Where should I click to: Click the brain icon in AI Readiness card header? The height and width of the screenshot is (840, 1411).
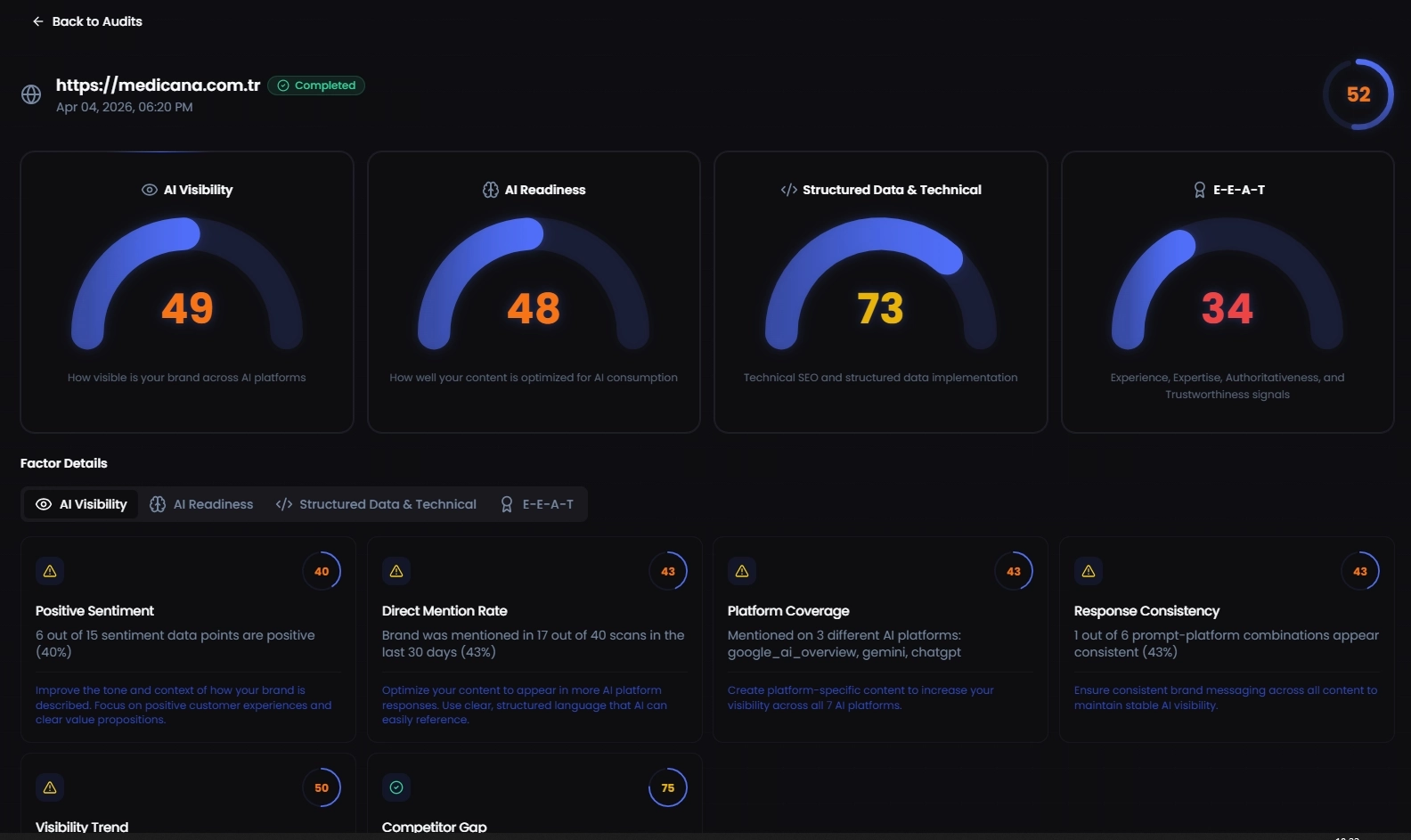click(x=491, y=190)
